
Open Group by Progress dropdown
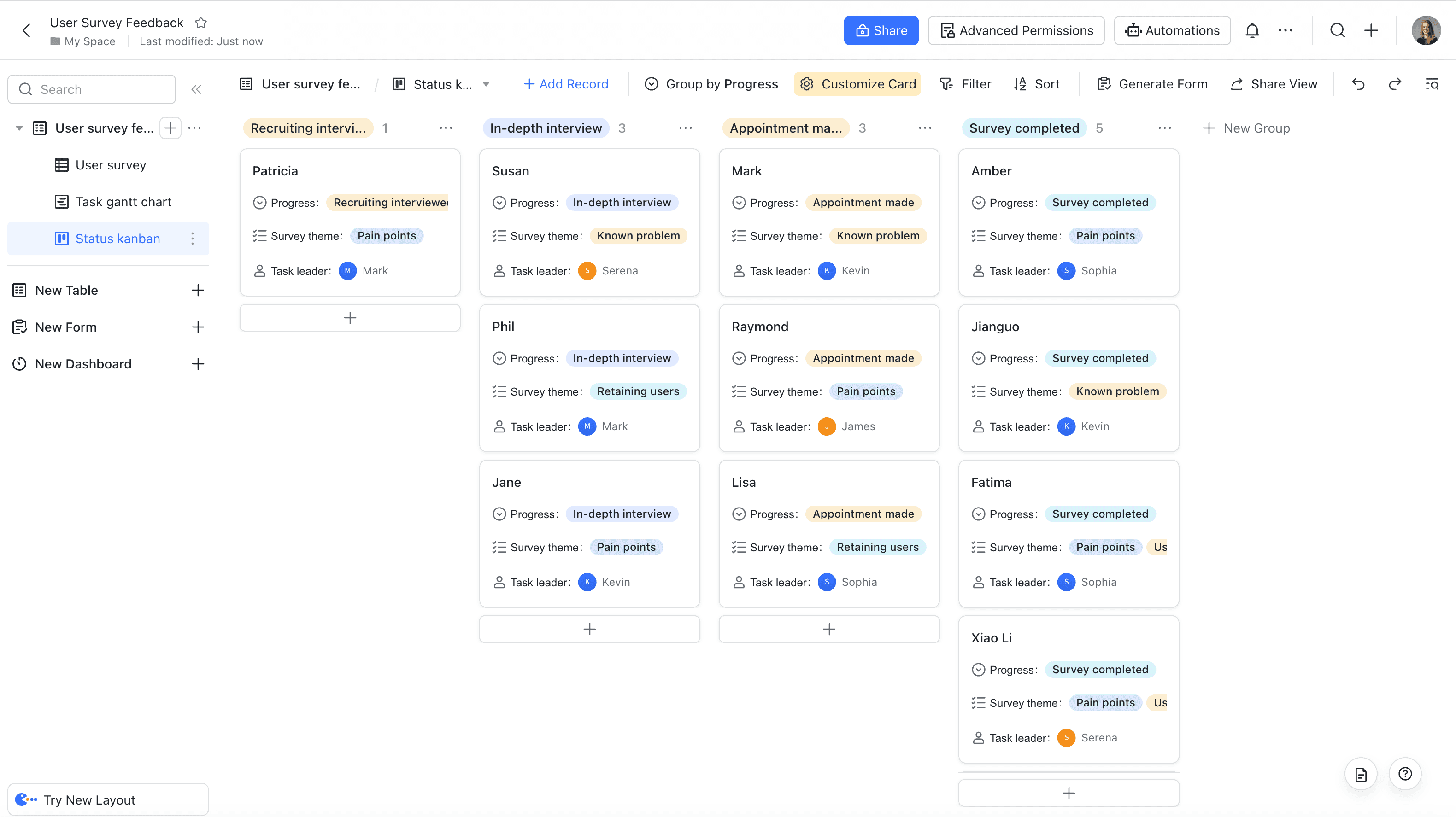[x=711, y=84]
